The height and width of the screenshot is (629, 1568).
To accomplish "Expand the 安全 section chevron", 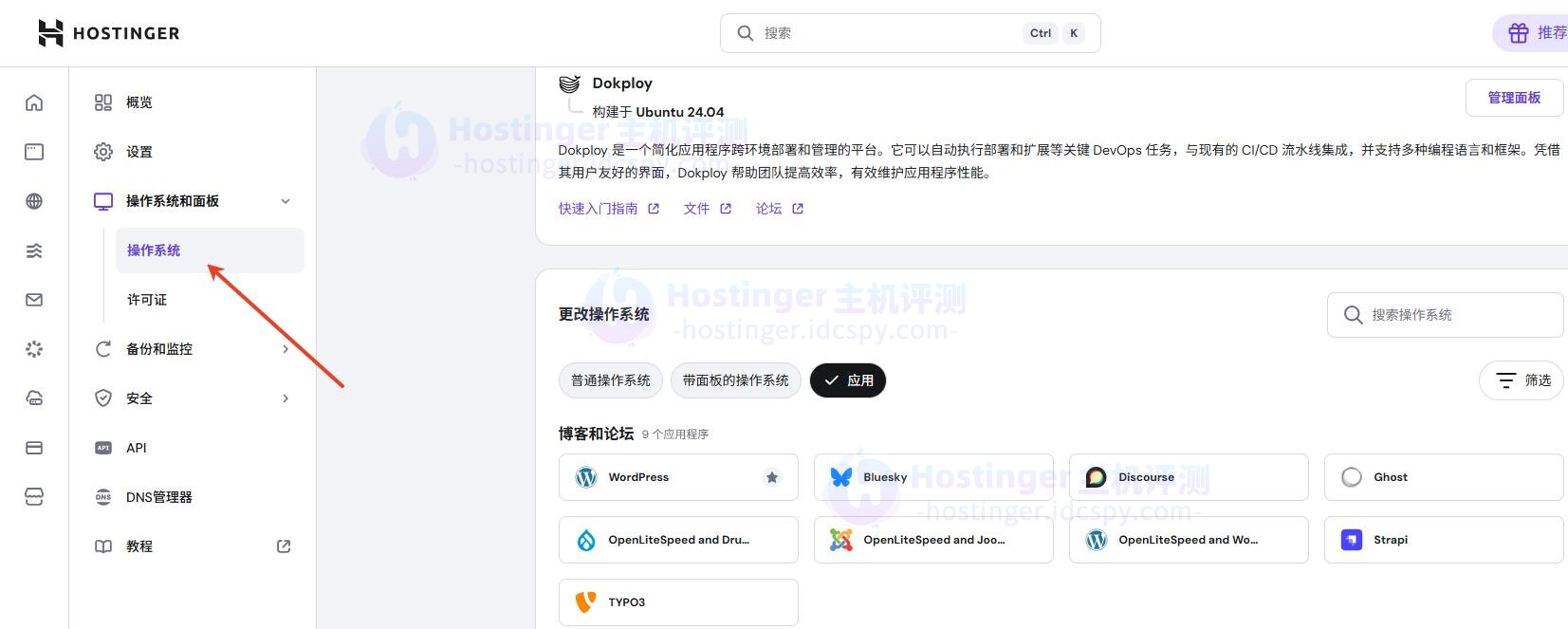I will pos(286,398).
